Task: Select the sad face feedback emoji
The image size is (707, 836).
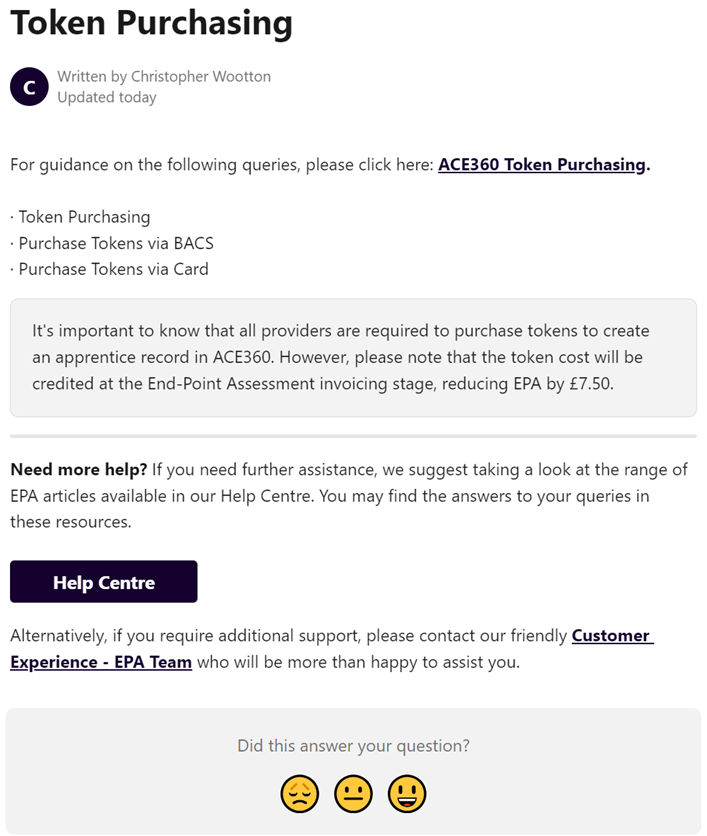Action: [x=299, y=793]
